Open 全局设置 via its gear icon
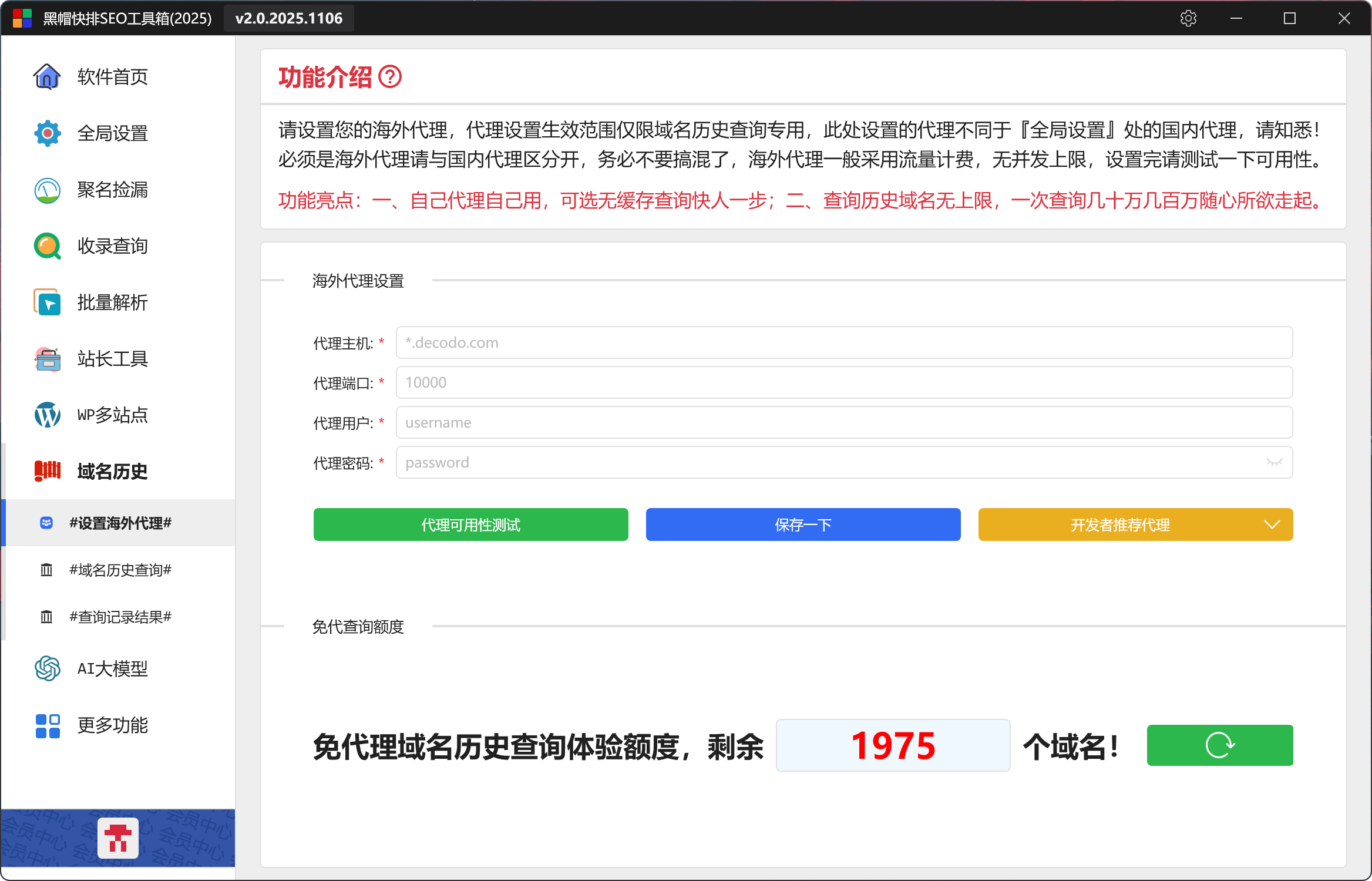Viewport: 1372px width, 881px height. point(47,133)
